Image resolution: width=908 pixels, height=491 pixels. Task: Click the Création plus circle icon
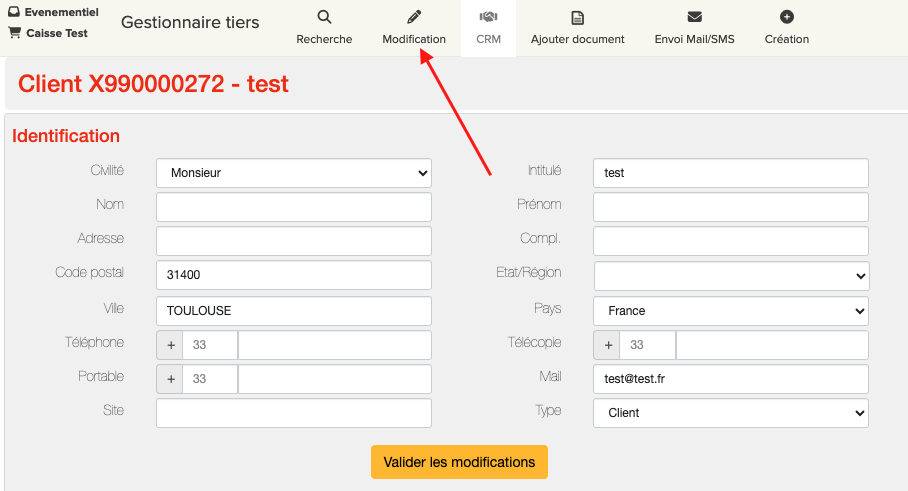(786, 17)
